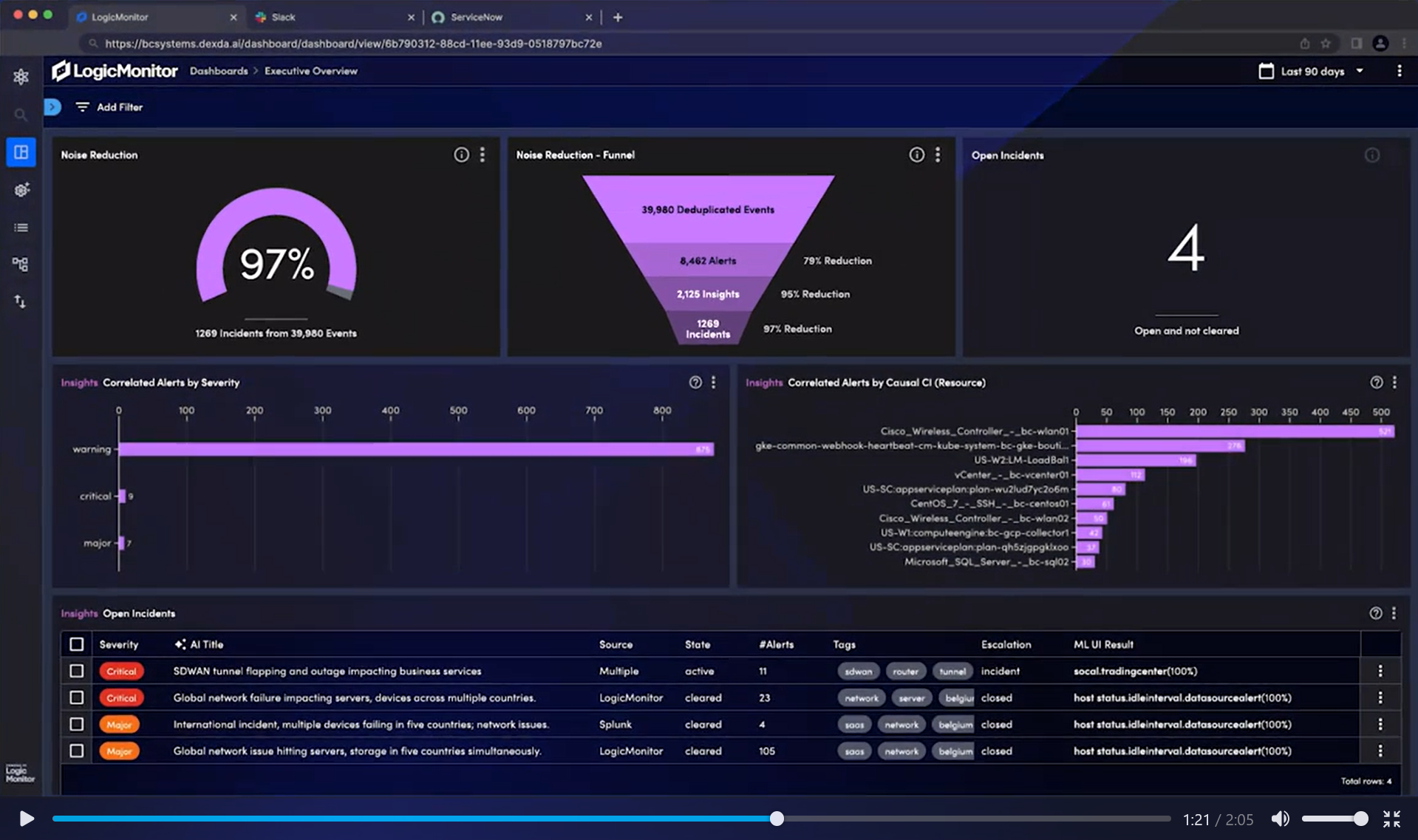Check the SDWAN tunnel flapping incident checkbox
This screenshot has width=1418, height=840.
click(76, 671)
